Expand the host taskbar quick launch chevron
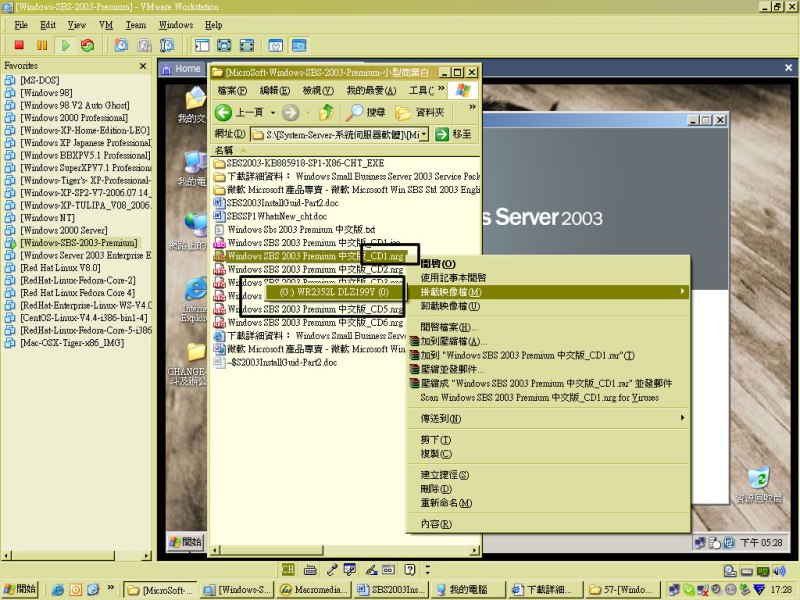This screenshot has height=600, width=800. [110, 588]
